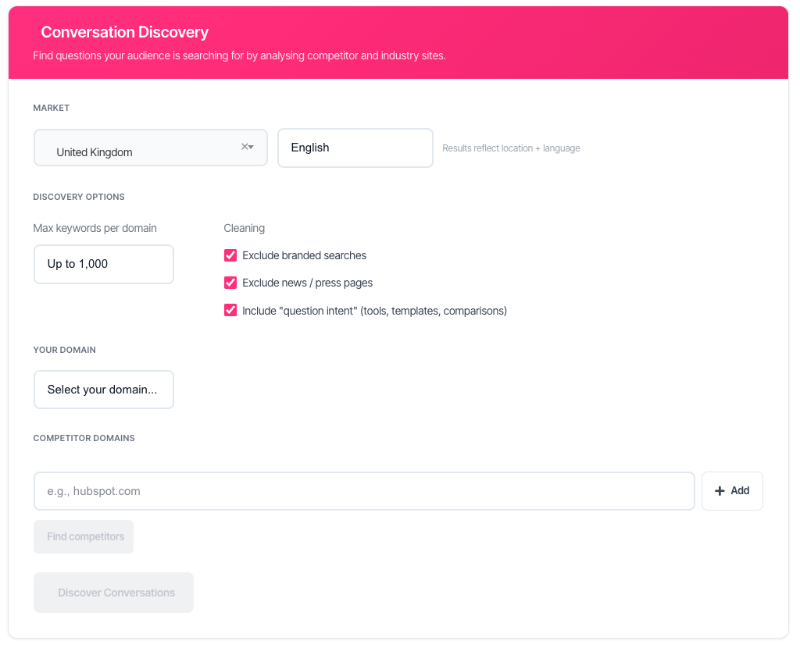Click the YOUR DOMAIN section label
800x648 pixels.
click(64, 350)
